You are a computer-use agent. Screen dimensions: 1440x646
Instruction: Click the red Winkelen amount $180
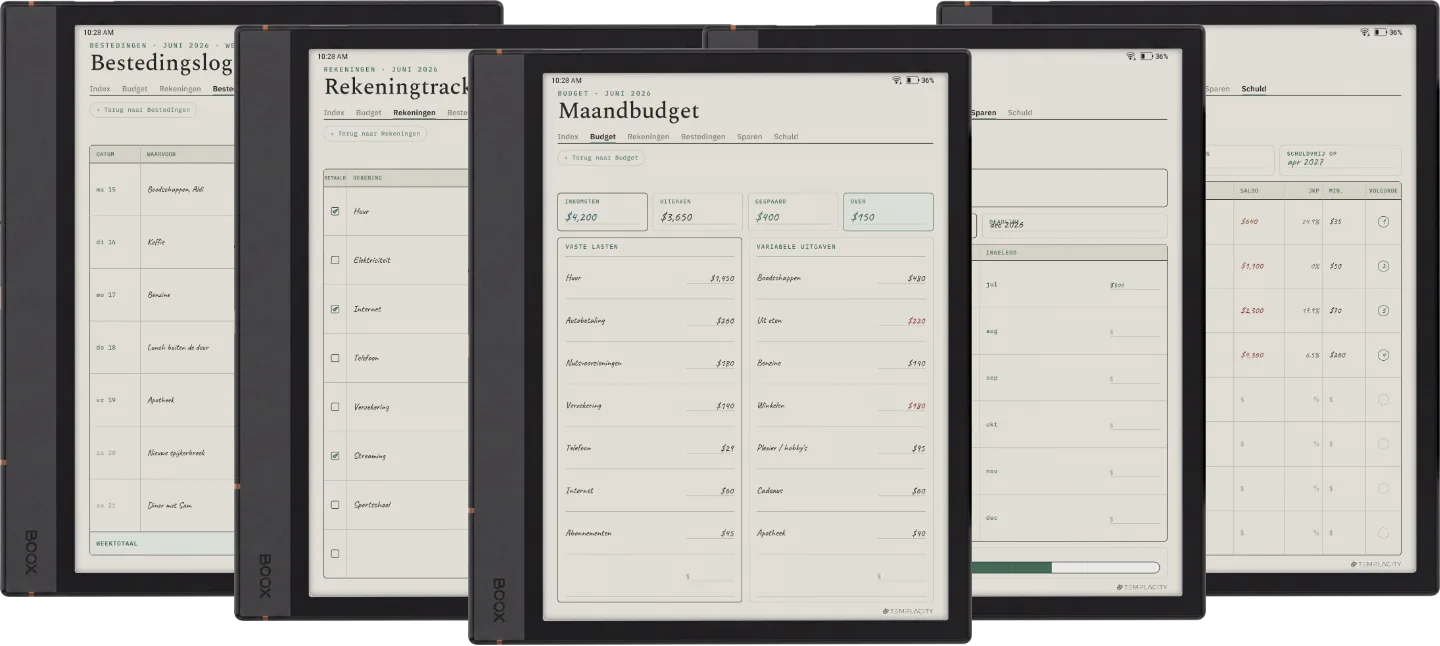tap(916, 406)
